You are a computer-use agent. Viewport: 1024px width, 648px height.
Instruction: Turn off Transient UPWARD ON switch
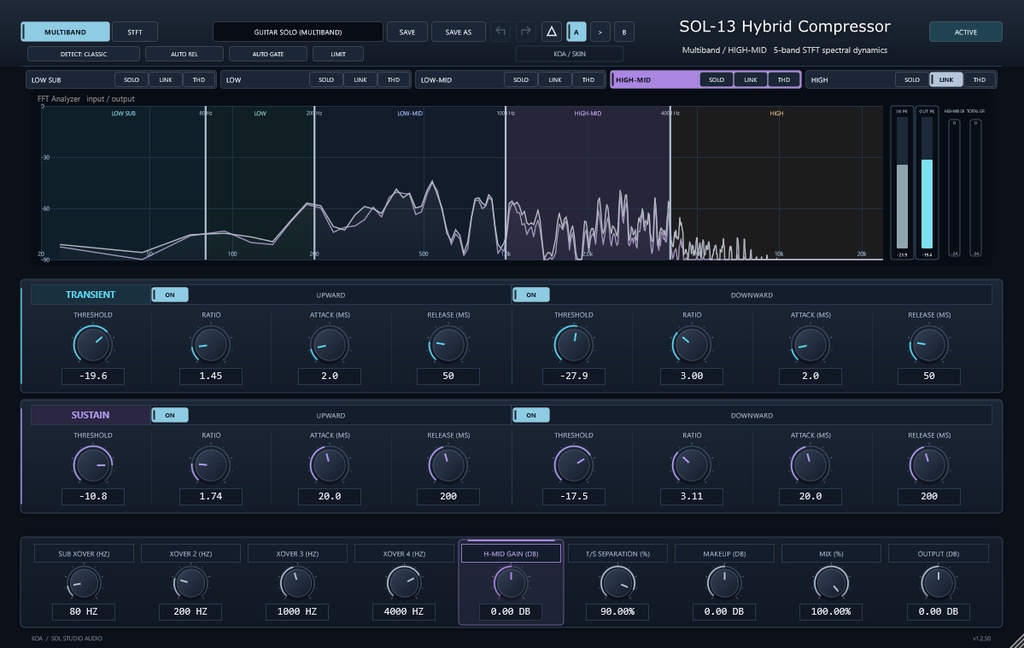pos(170,295)
